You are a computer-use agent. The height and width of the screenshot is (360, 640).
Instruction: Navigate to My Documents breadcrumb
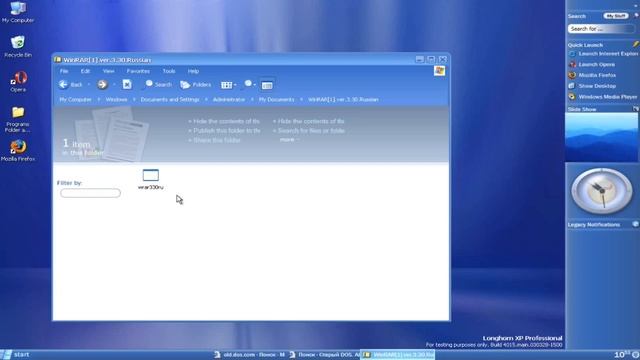276,100
